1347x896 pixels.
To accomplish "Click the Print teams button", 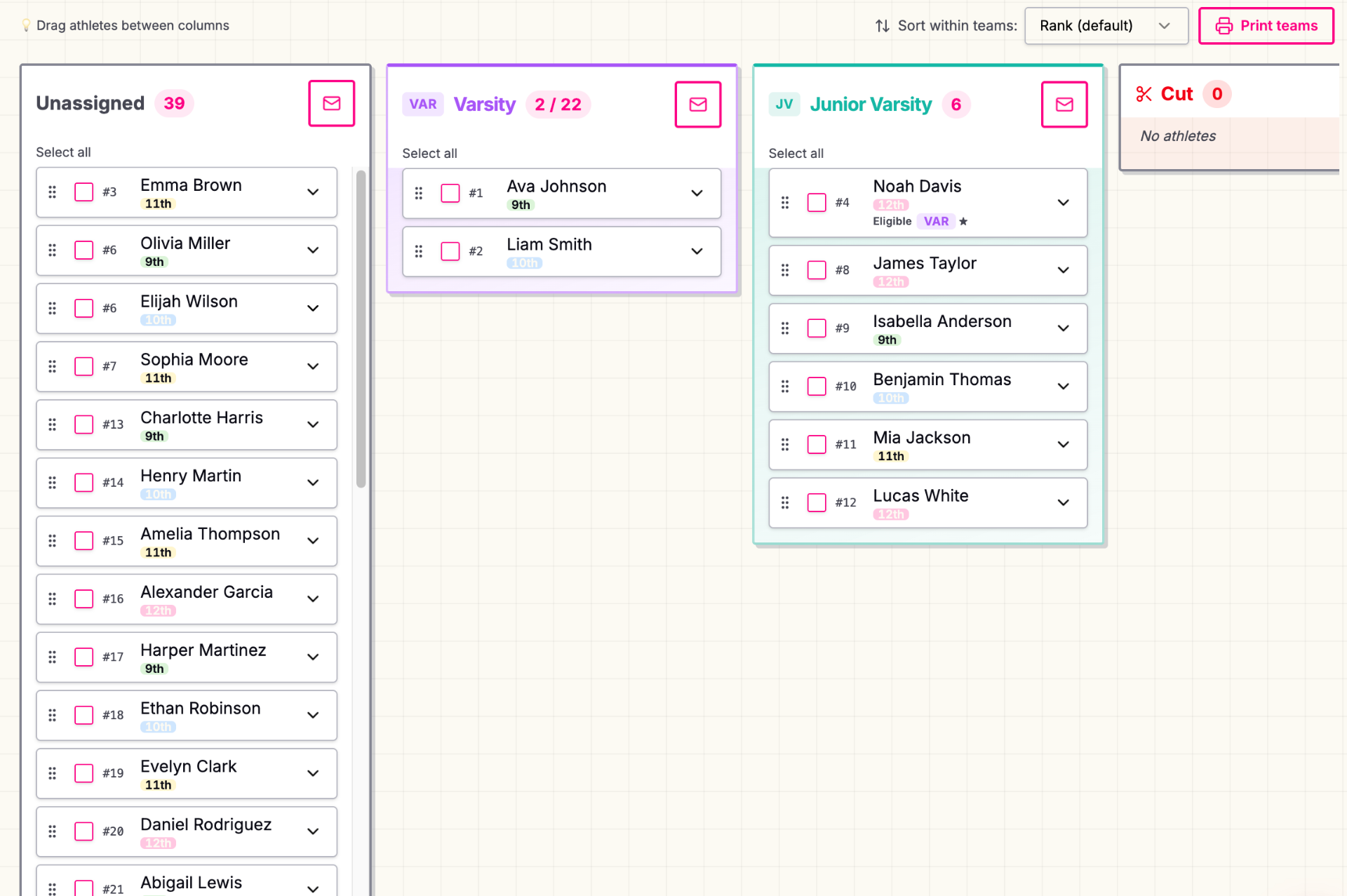I will point(1266,26).
